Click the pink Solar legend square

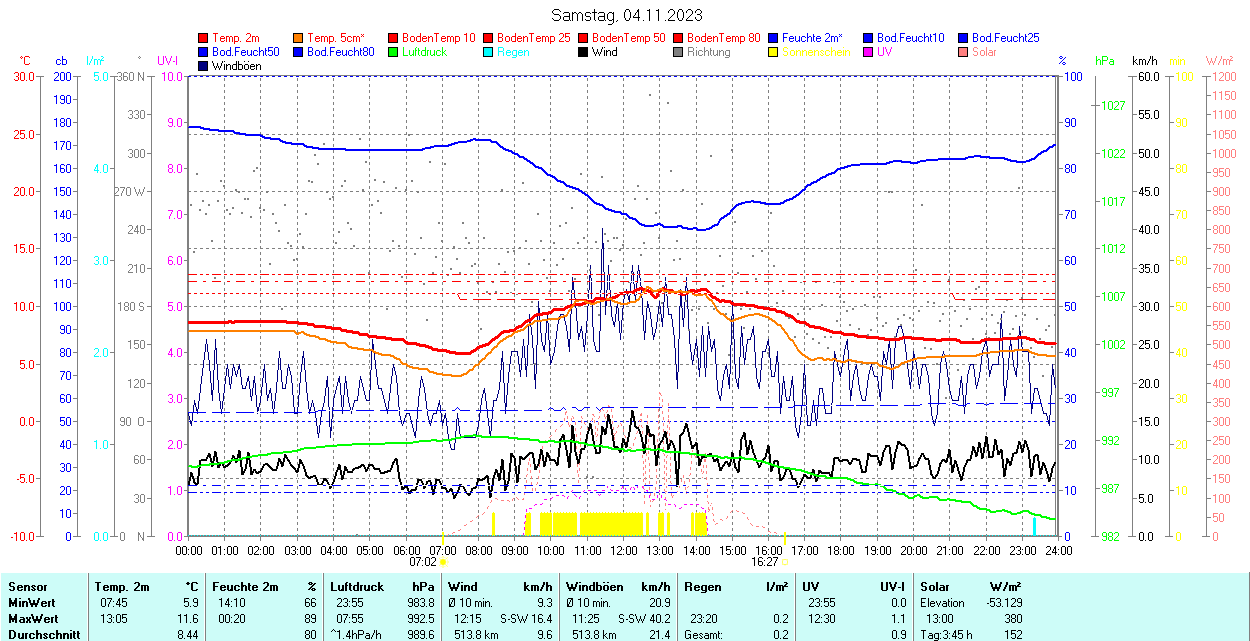(x=964, y=52)
